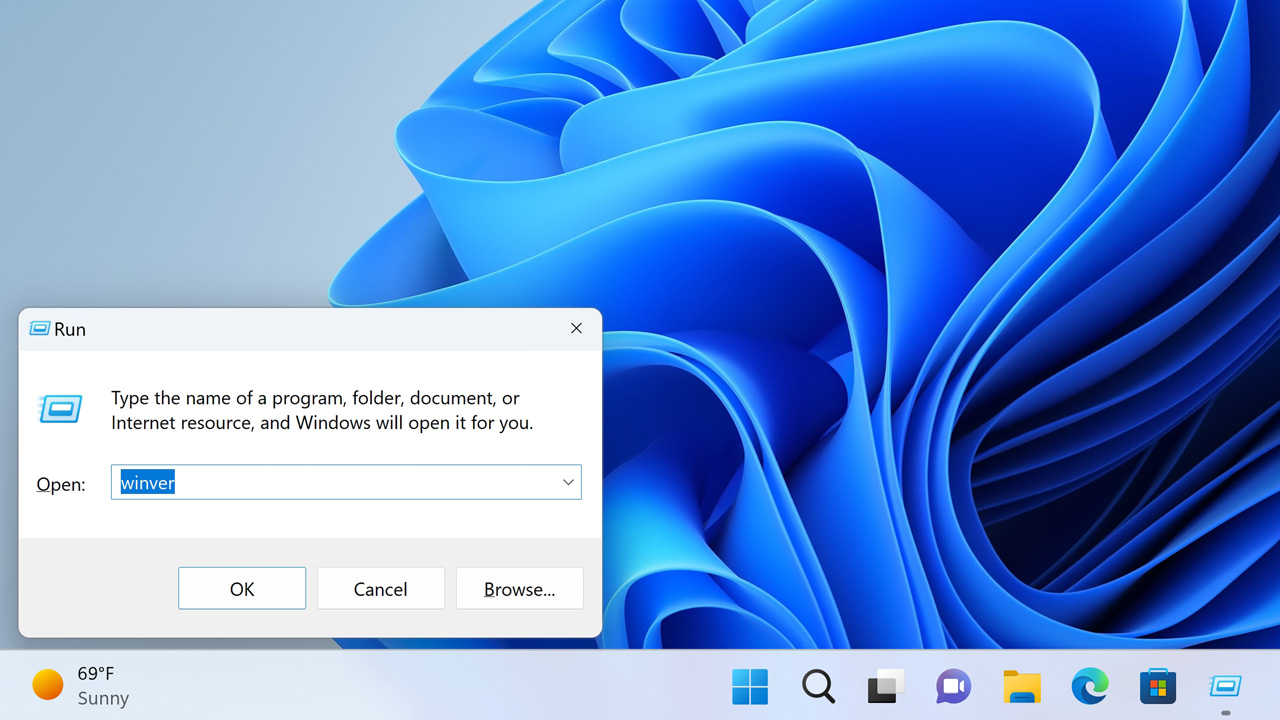Click the Open: label in Run dialog
The image size is (1280, 720).
tap(61, 484)
